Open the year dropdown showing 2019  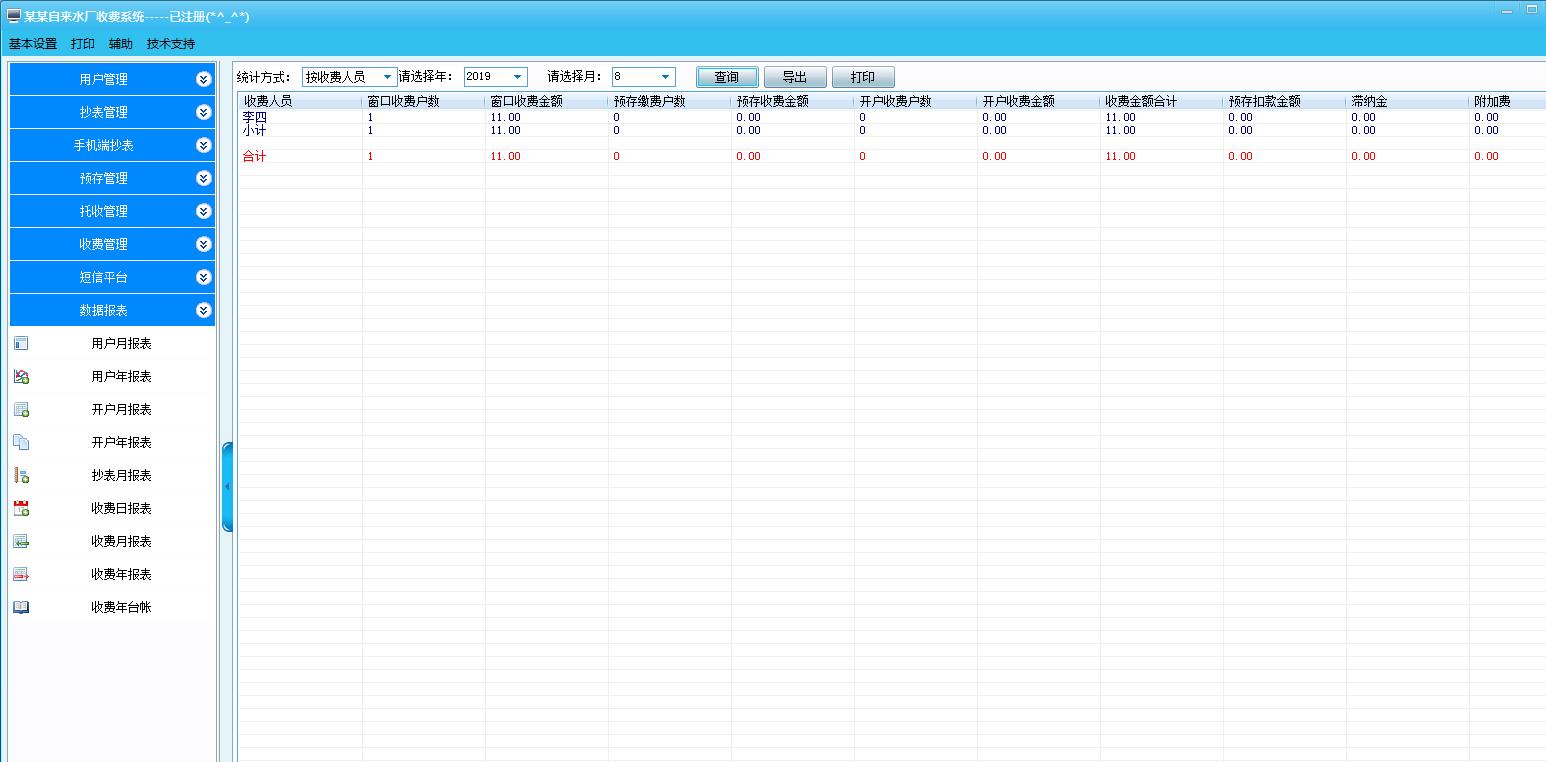tap(495, 77)
